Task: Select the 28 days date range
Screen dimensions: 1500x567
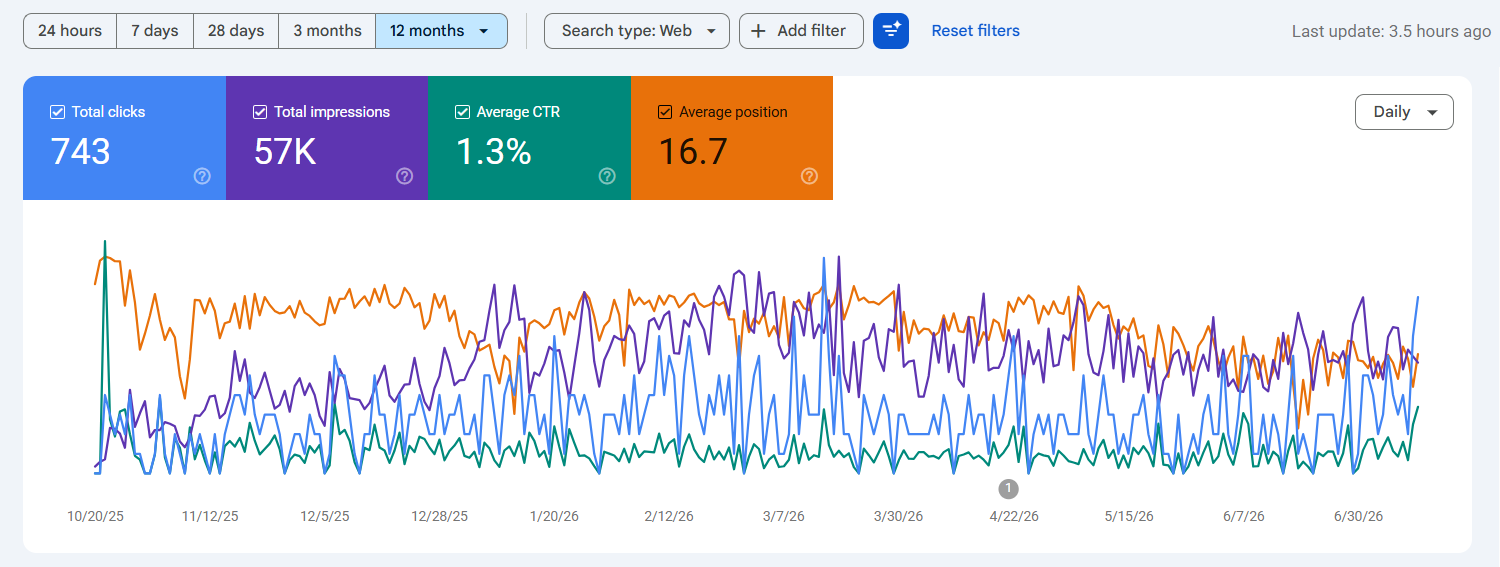Action: tap(236, 31)
